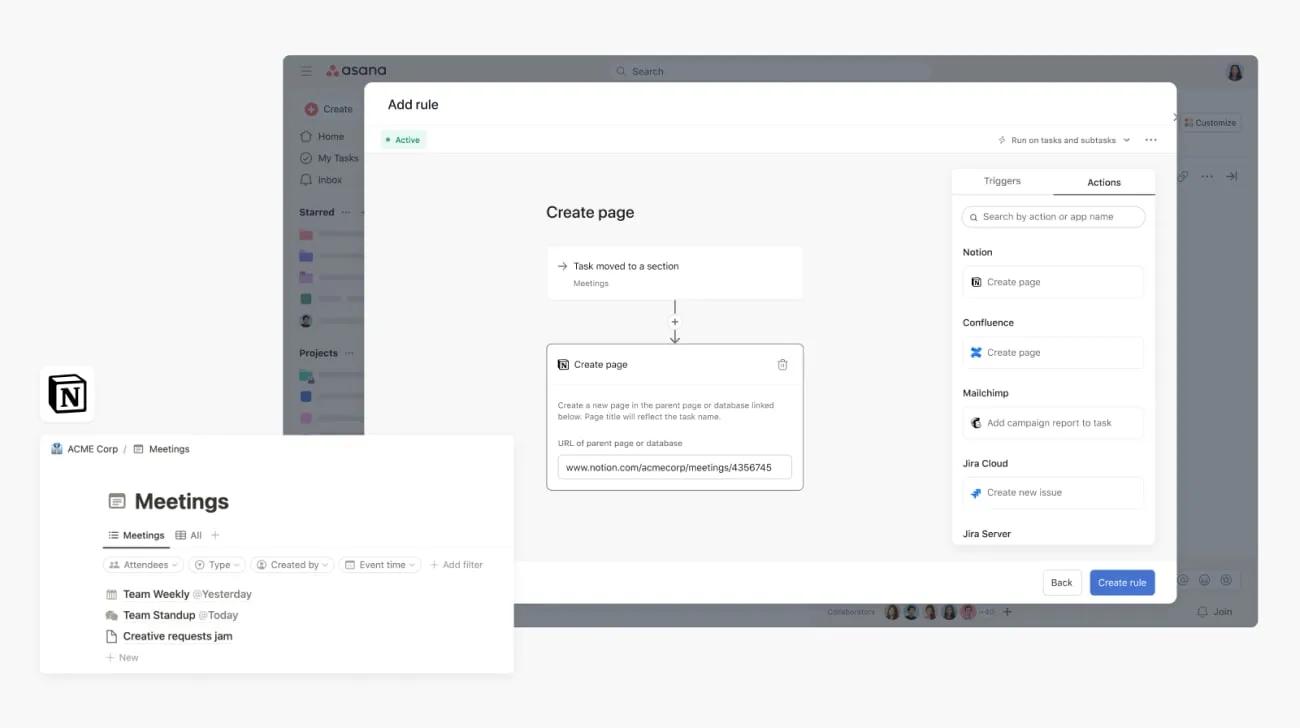Open the Inbox from Asana's sidebar
This screenshot has width=1300, height=728.
click(x=330, y=179)
